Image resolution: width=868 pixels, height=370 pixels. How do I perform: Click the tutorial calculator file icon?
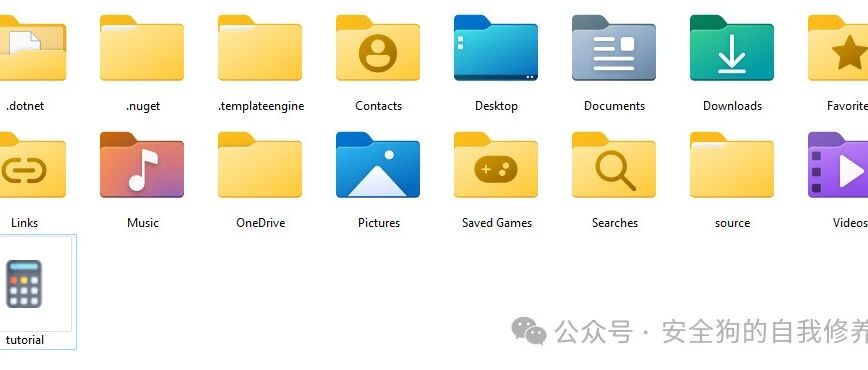(24, 284)
